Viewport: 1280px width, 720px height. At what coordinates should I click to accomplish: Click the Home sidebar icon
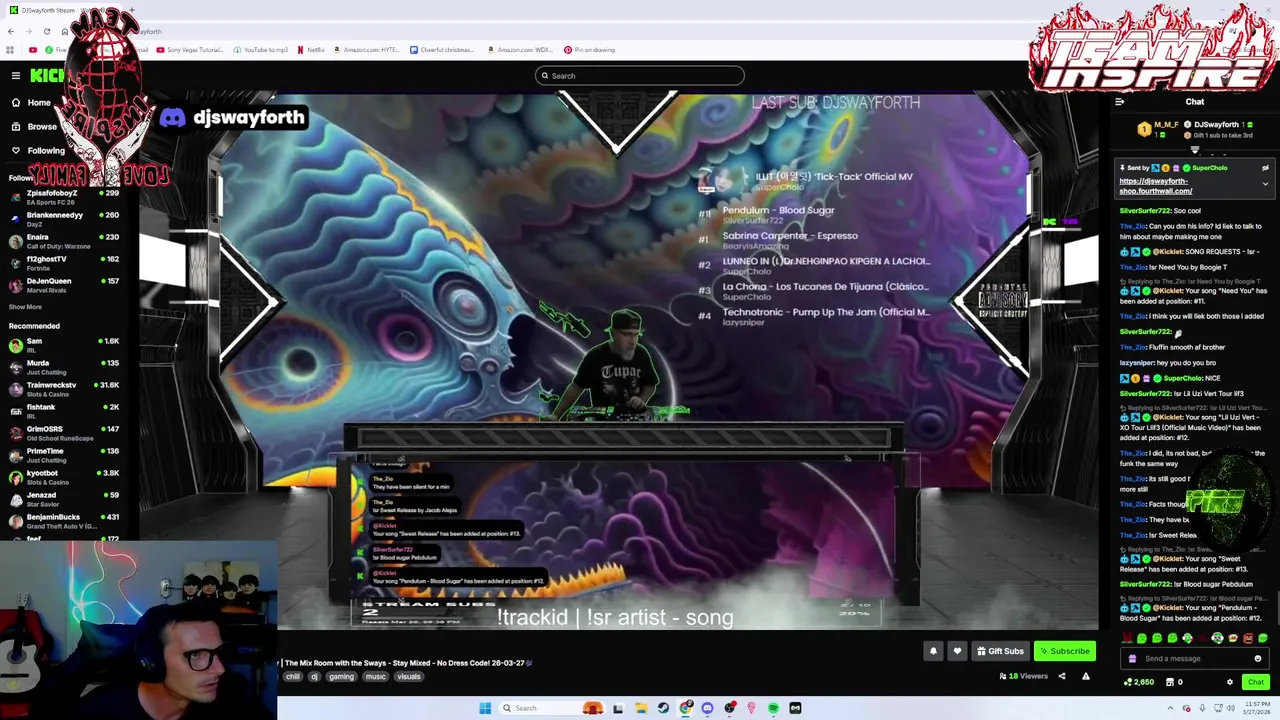pos(16,102)
